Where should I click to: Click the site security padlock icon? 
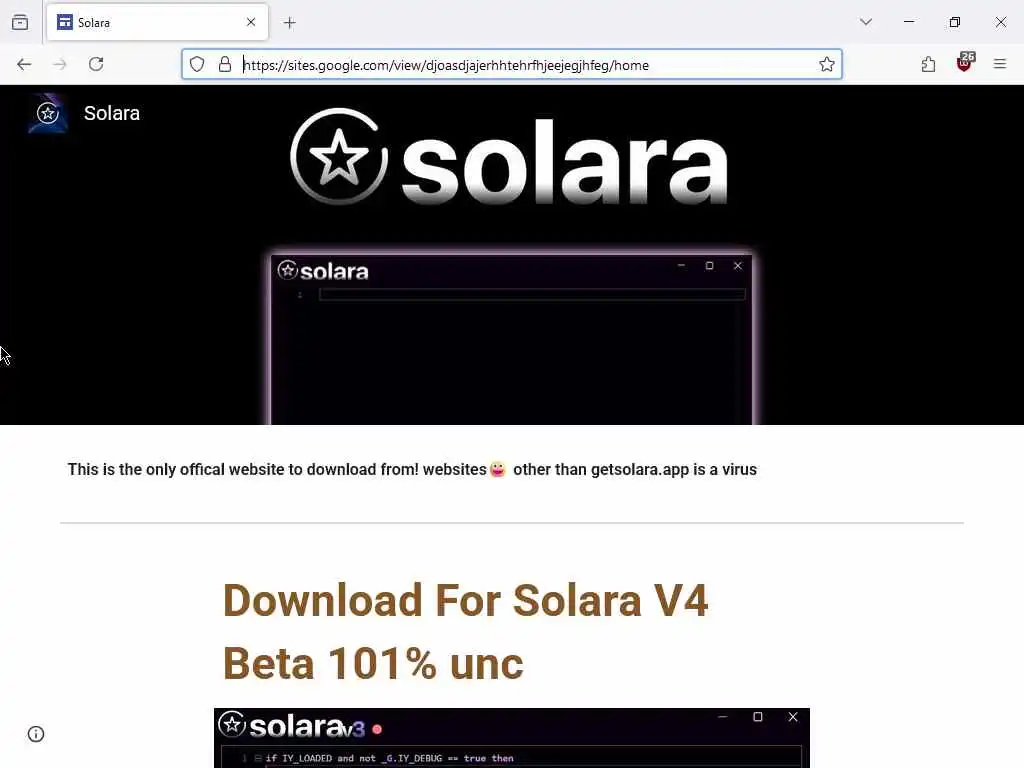(225, 64)
